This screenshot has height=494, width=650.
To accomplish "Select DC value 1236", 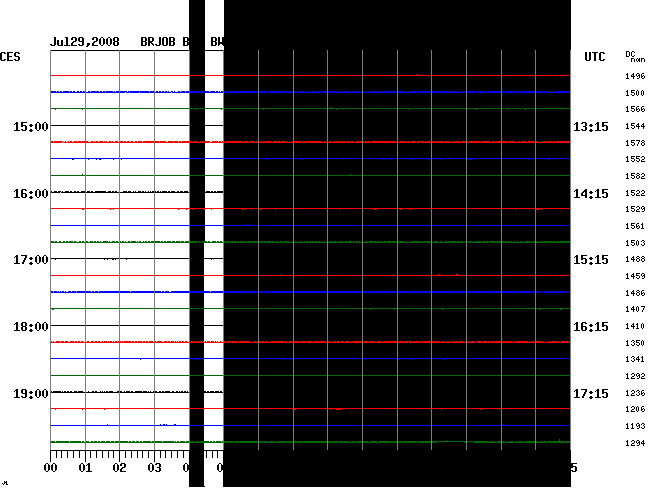I will point(635,393).
